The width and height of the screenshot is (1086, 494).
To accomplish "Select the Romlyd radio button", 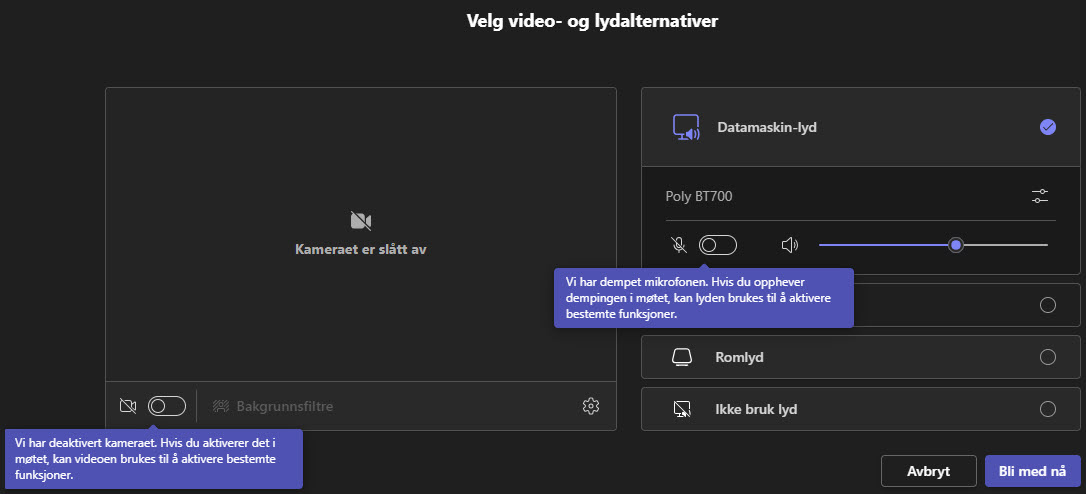I will (x=1048, y=358).
